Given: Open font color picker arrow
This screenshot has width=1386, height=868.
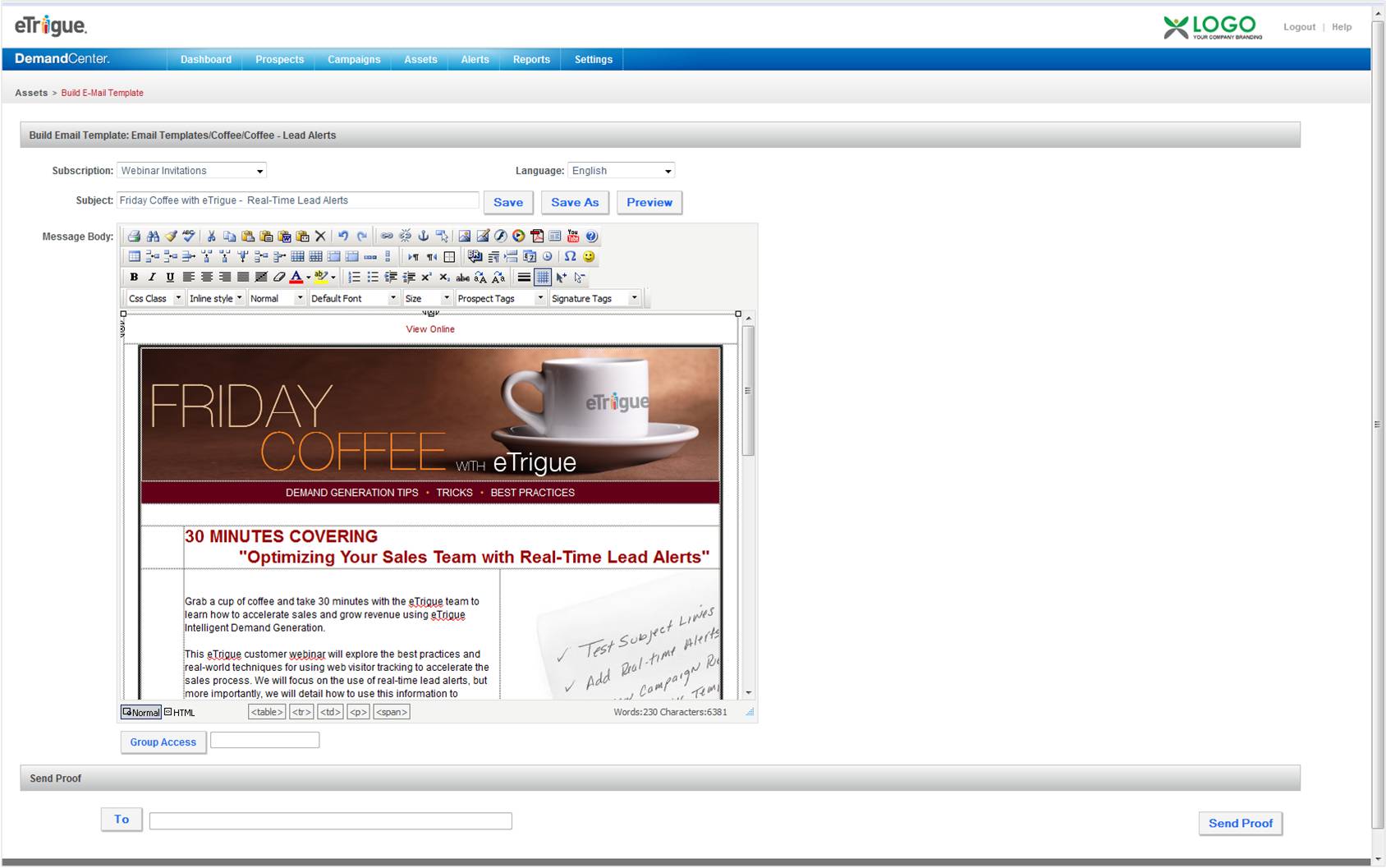Looking at the screenshot, I should (309, 278).
